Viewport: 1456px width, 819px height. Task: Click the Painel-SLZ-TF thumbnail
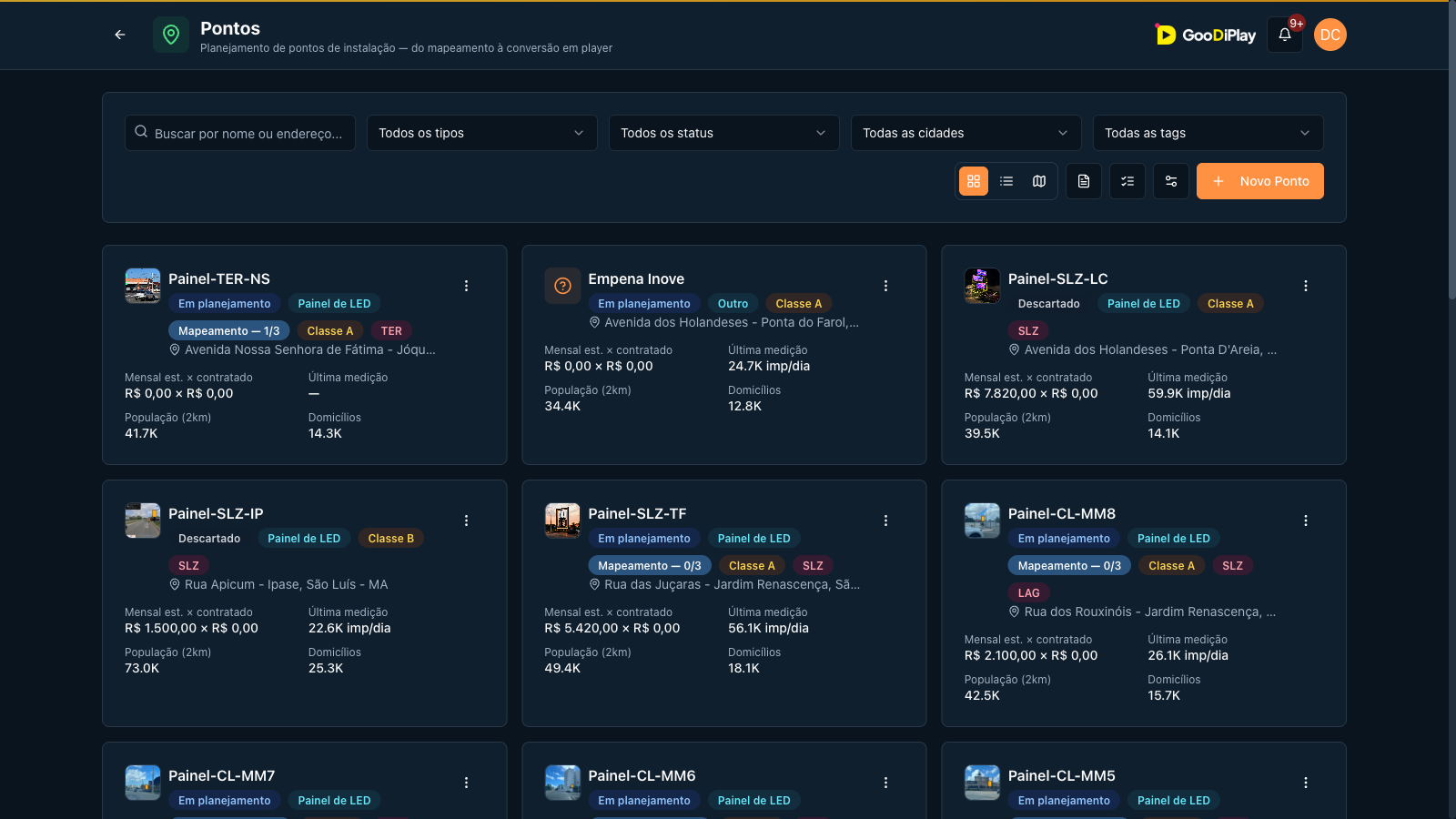562,521
